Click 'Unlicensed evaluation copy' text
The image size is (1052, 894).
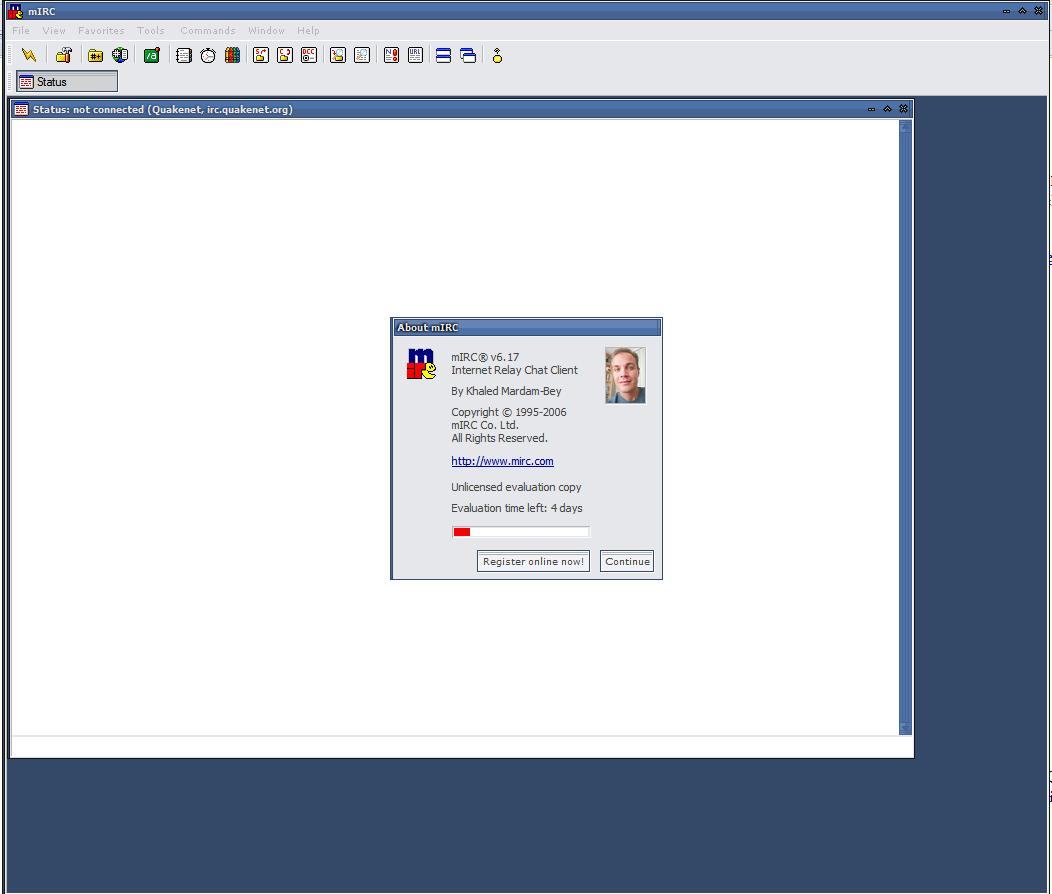(516, 487)
